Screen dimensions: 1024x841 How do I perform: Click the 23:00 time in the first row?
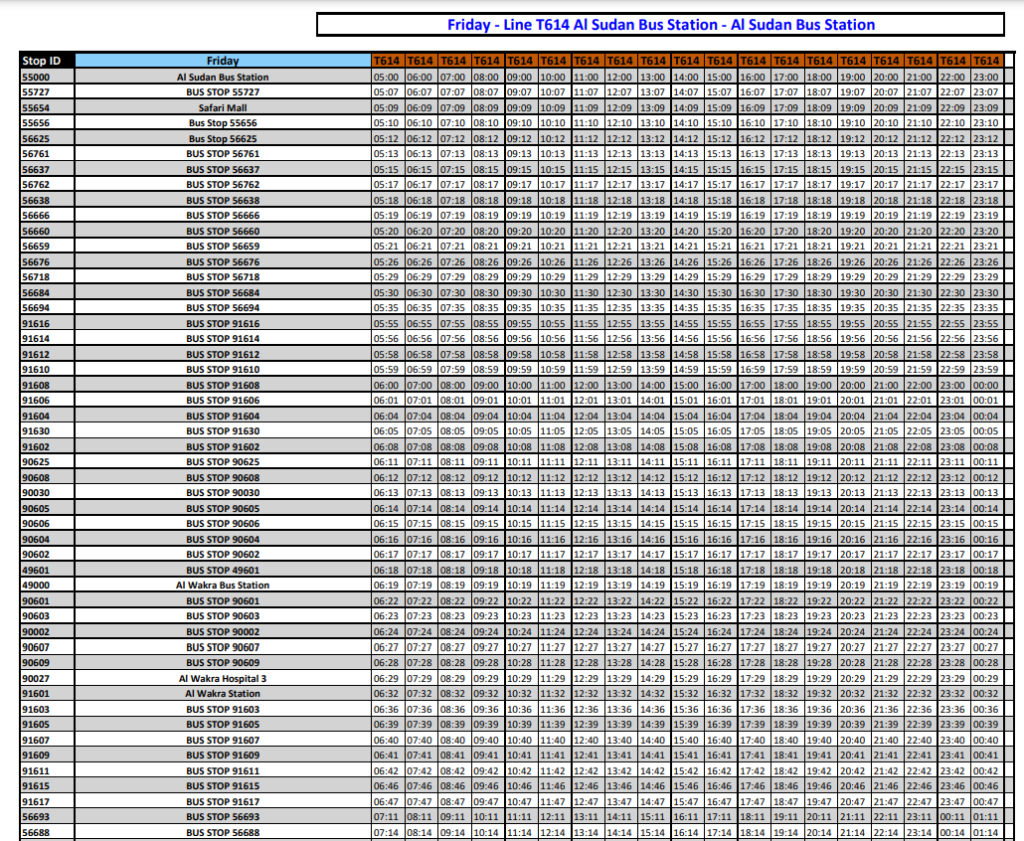coord(988,75)
